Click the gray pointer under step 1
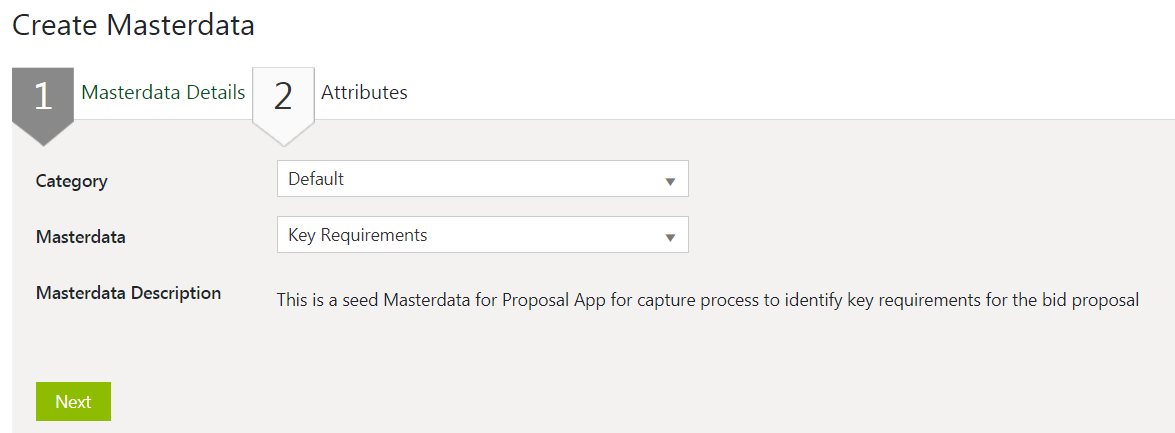Image resolution: width=1175 pixels, height=433 pixels. click(x=43, y=133)
